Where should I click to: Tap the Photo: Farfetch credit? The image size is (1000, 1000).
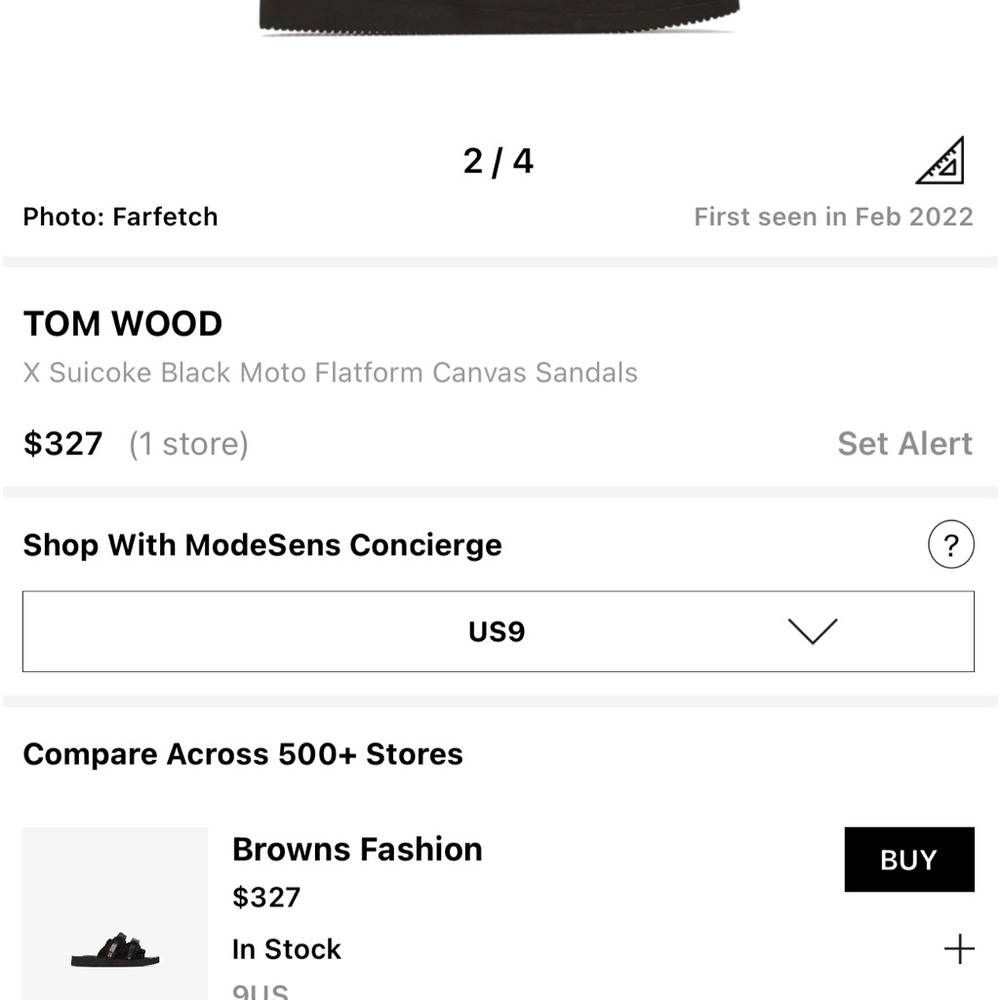click(120, 216)
